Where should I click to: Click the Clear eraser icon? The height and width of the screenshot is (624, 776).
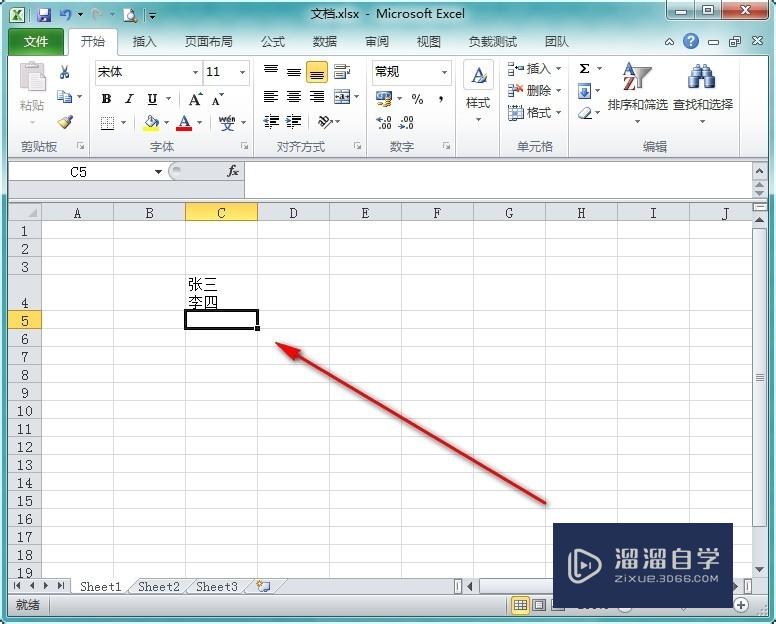585,113
